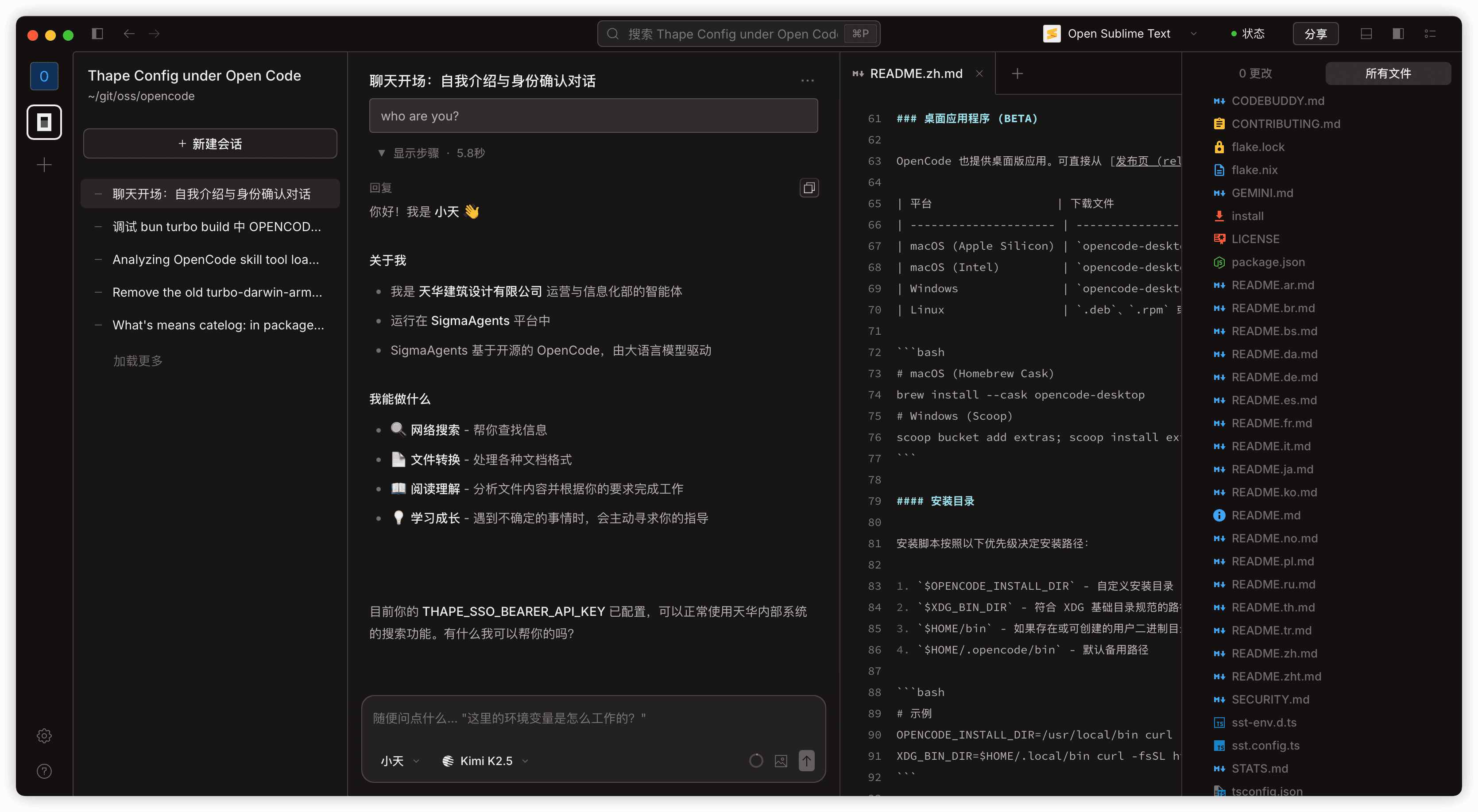Viewport: 1478px width, 812px height.
Task: Open the conversation three-dots menu
Action: click(x=807, y=81)
